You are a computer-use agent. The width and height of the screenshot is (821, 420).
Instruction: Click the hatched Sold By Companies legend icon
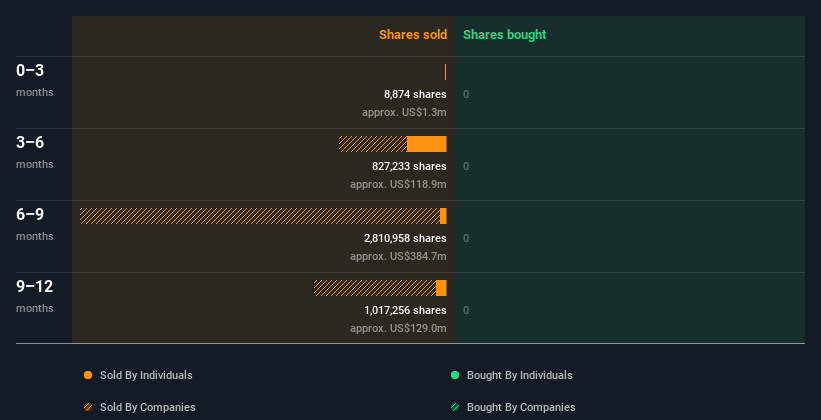click(x=88, y=407)
